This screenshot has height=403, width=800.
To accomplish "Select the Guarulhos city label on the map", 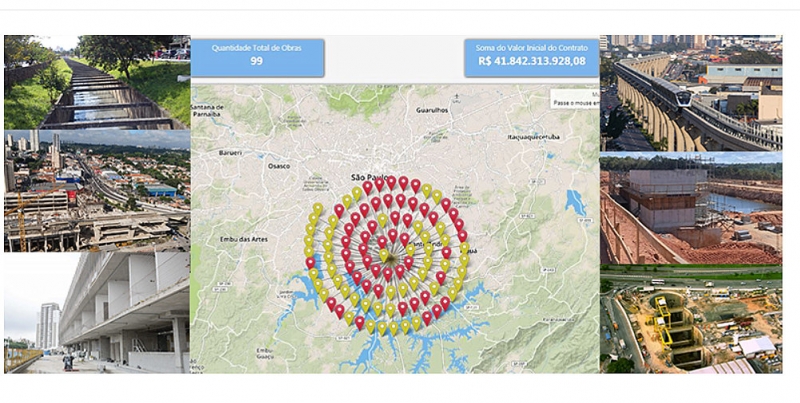I will click(428, 112).
